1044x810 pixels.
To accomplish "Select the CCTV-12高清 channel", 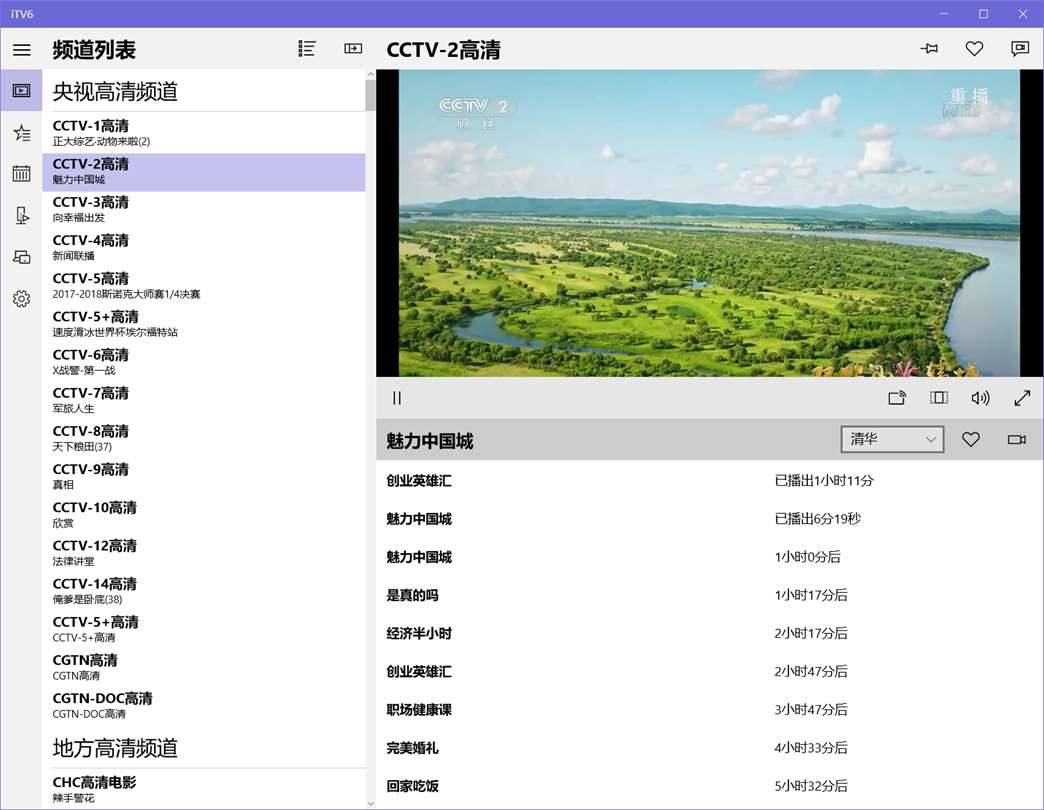I will [204, 553].
